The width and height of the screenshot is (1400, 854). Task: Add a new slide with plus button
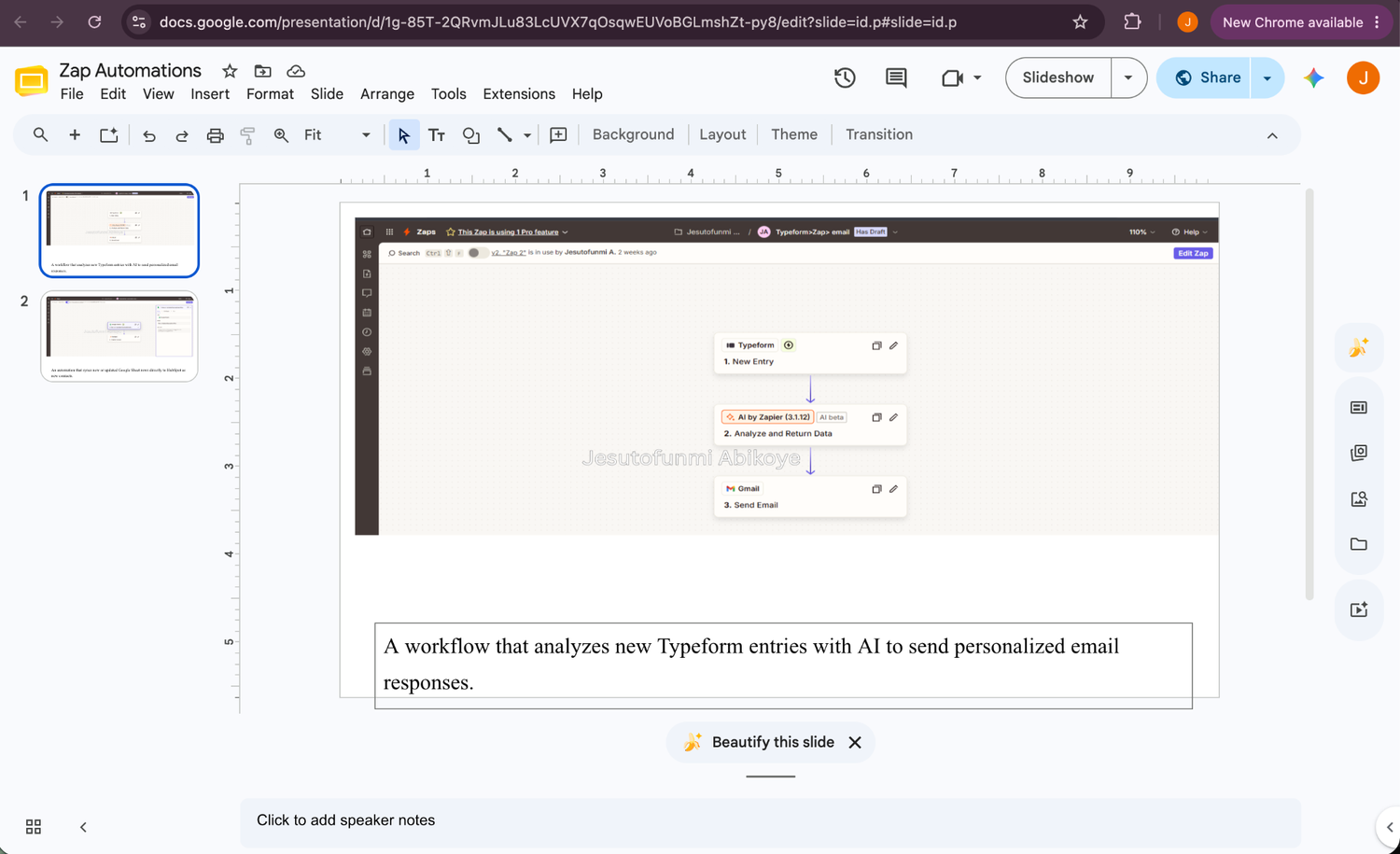75,134
